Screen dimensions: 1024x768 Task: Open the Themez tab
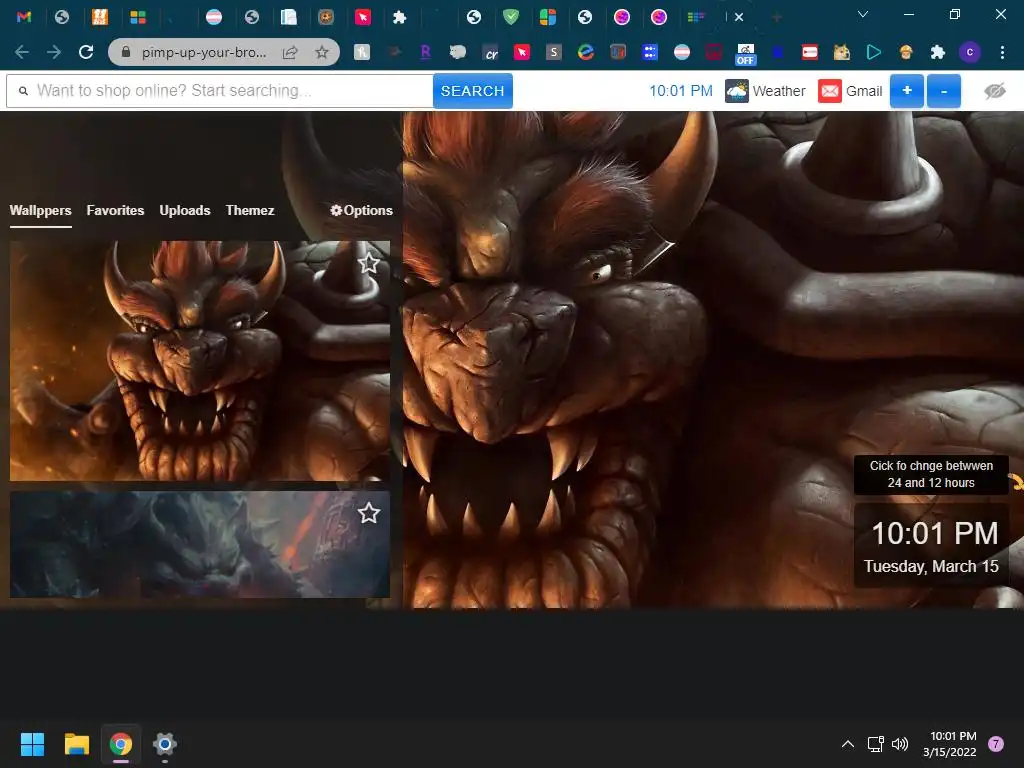pyautogui.click(x=249, y=210)
